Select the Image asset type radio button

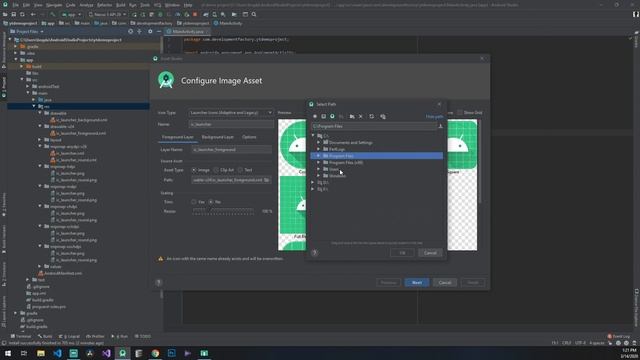point(194,170)
